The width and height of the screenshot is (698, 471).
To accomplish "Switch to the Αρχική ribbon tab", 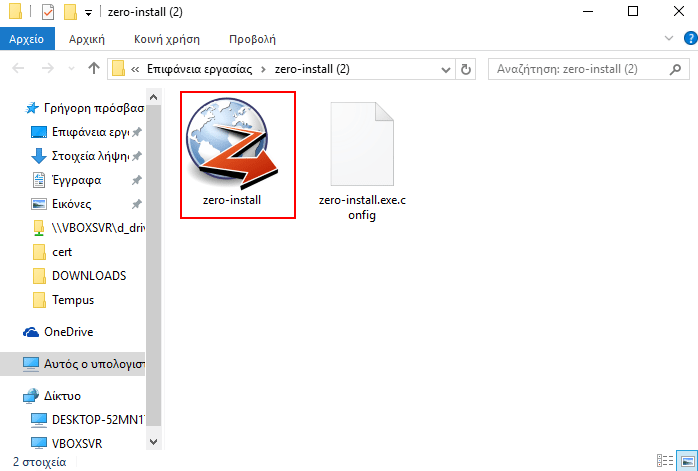I will (x=87, y=39).
